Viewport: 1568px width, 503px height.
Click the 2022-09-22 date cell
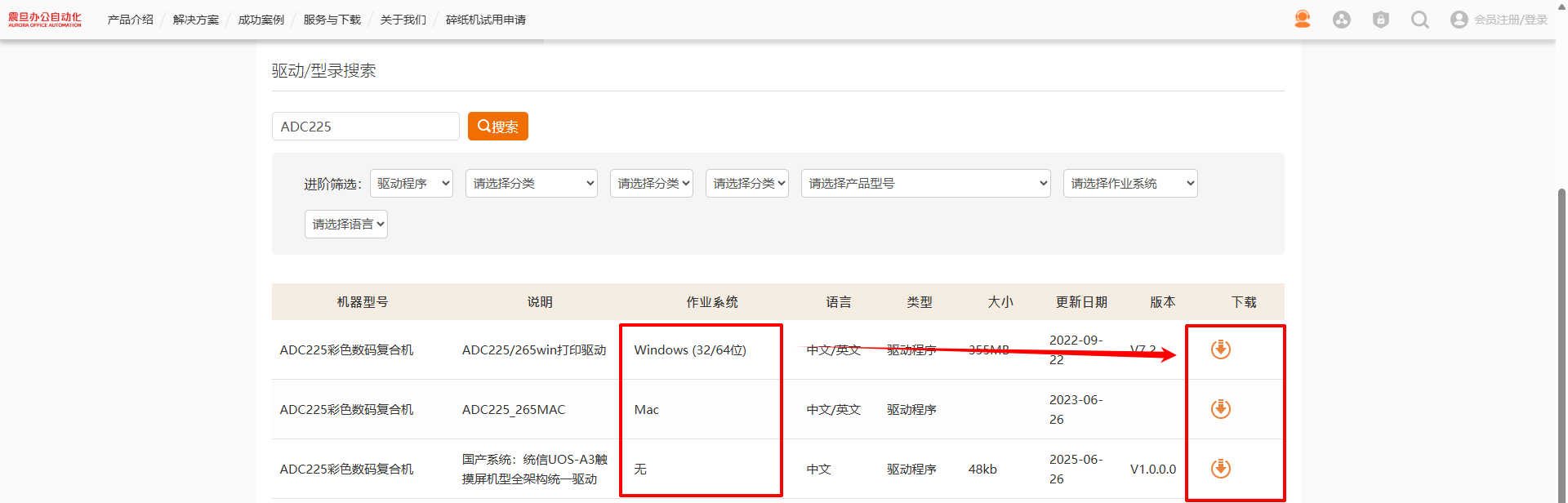[x=1076, y=350]
